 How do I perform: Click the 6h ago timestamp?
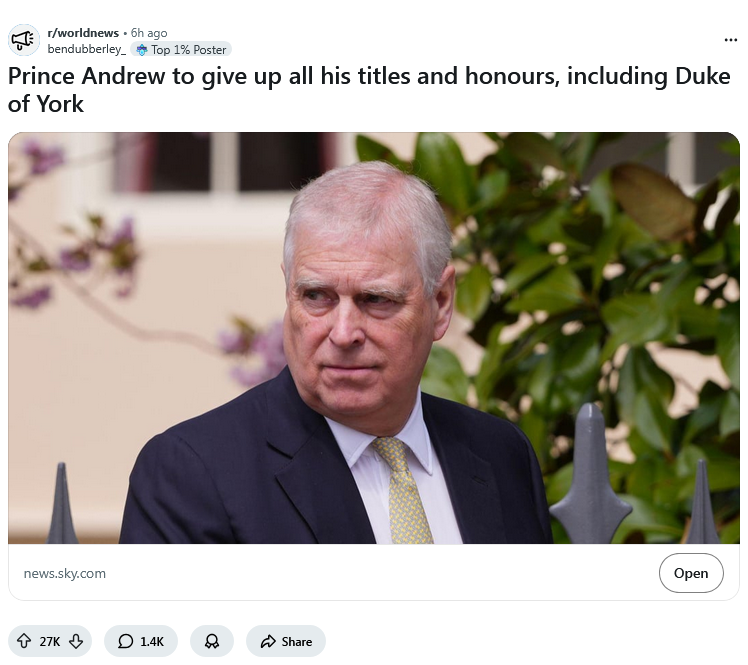pos(149,32)
